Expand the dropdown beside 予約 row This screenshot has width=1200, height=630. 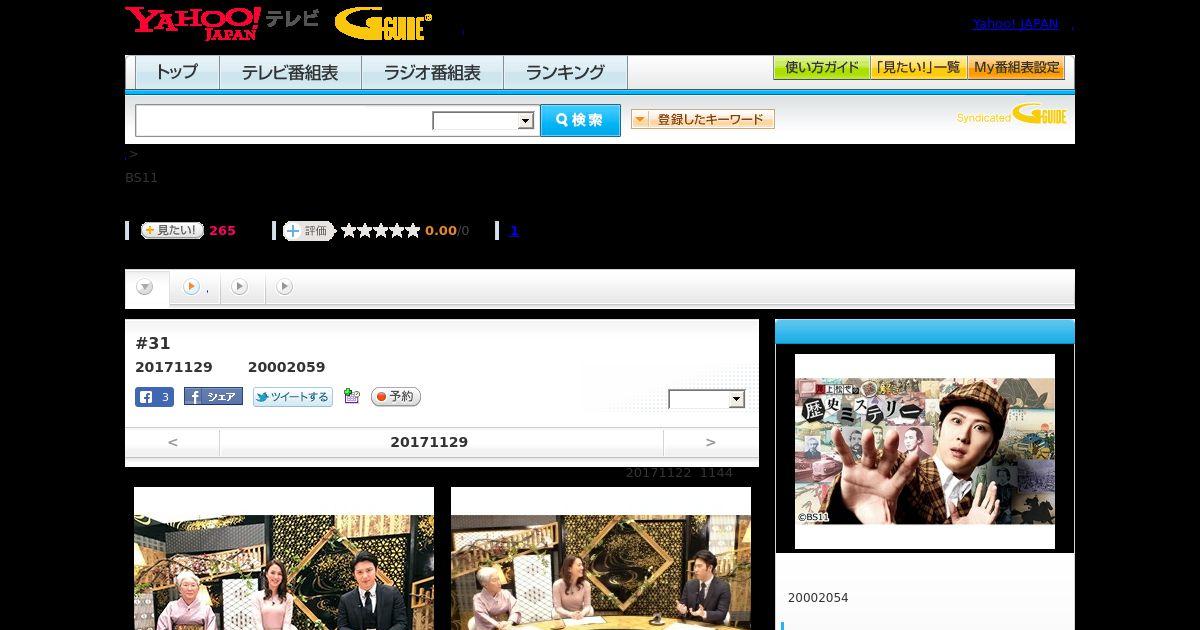point(707,399)
